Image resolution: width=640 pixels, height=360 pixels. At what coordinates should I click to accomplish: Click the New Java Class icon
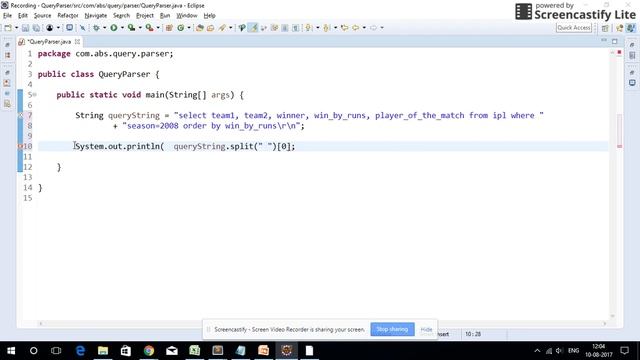click(180, 28)
